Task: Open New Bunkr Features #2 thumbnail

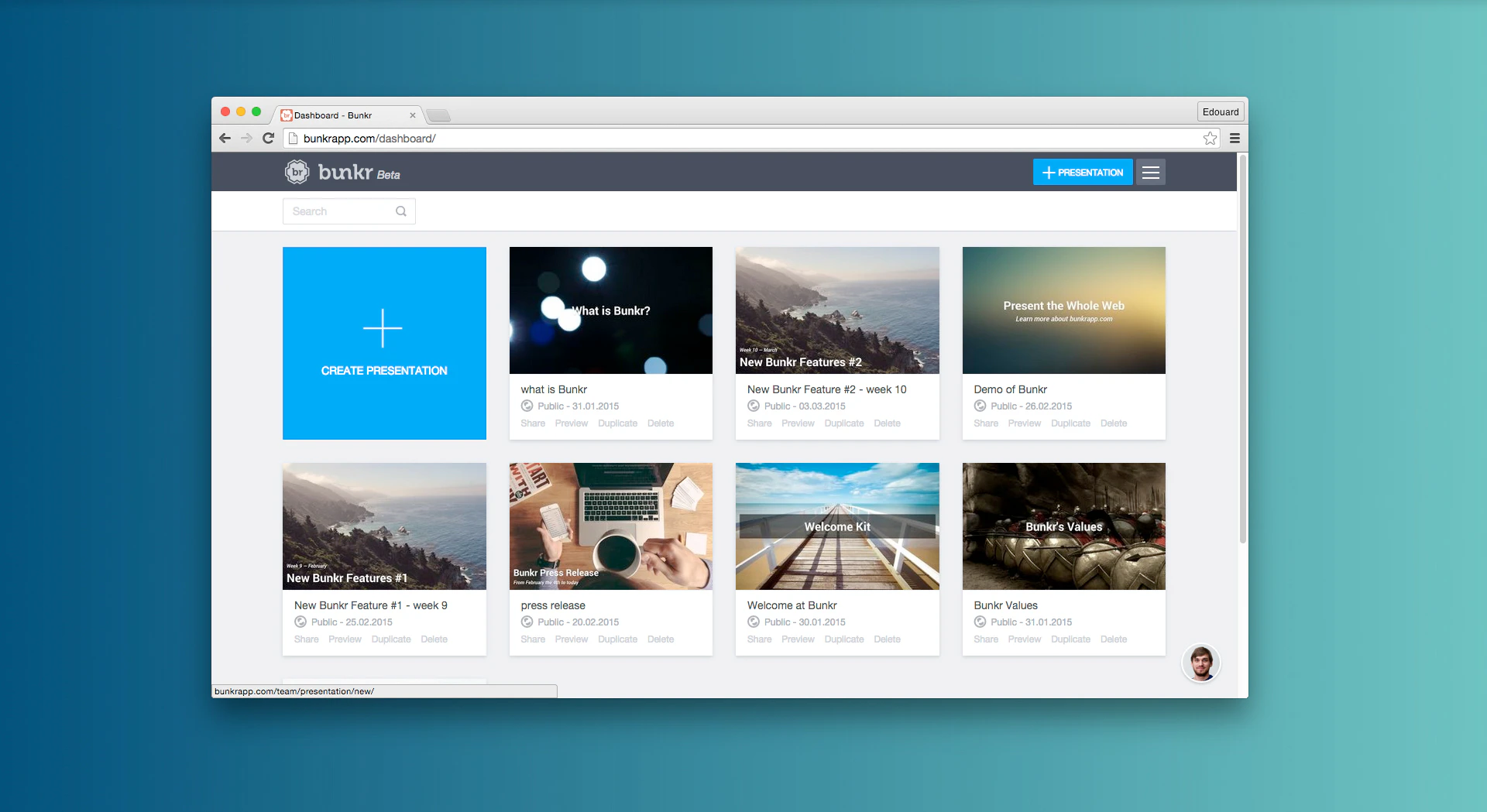Action: [837, 310]
